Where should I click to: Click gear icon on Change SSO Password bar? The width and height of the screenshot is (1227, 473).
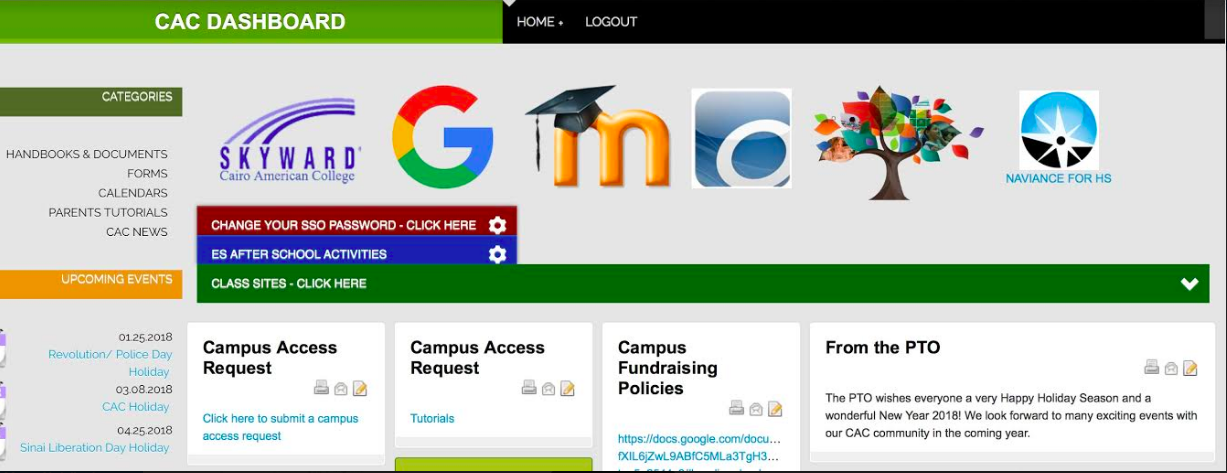(x=497, y=225)
